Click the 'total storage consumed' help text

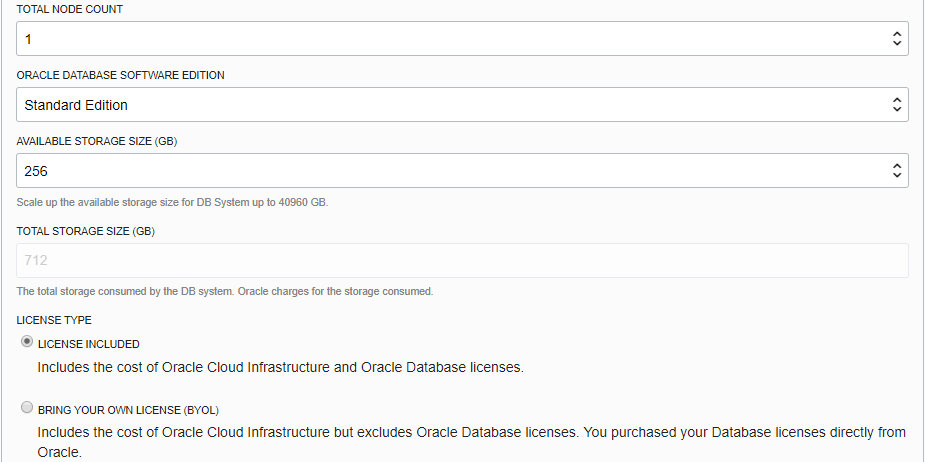tap(225, 292)
